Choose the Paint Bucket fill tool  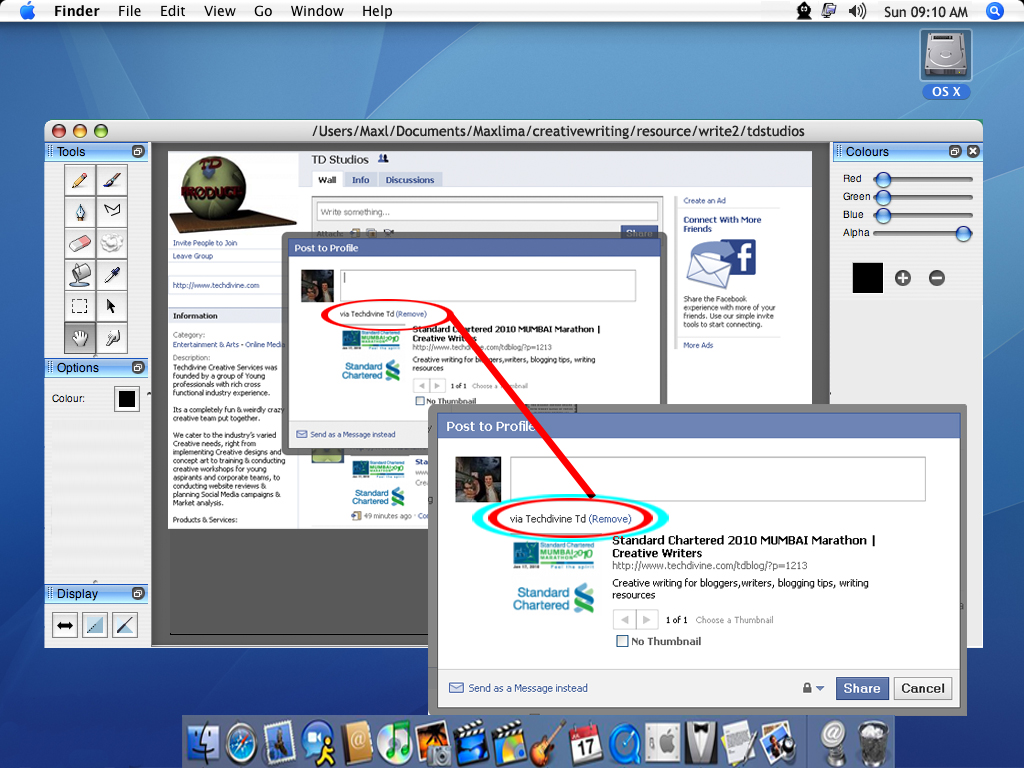click(x=80, y=274)
